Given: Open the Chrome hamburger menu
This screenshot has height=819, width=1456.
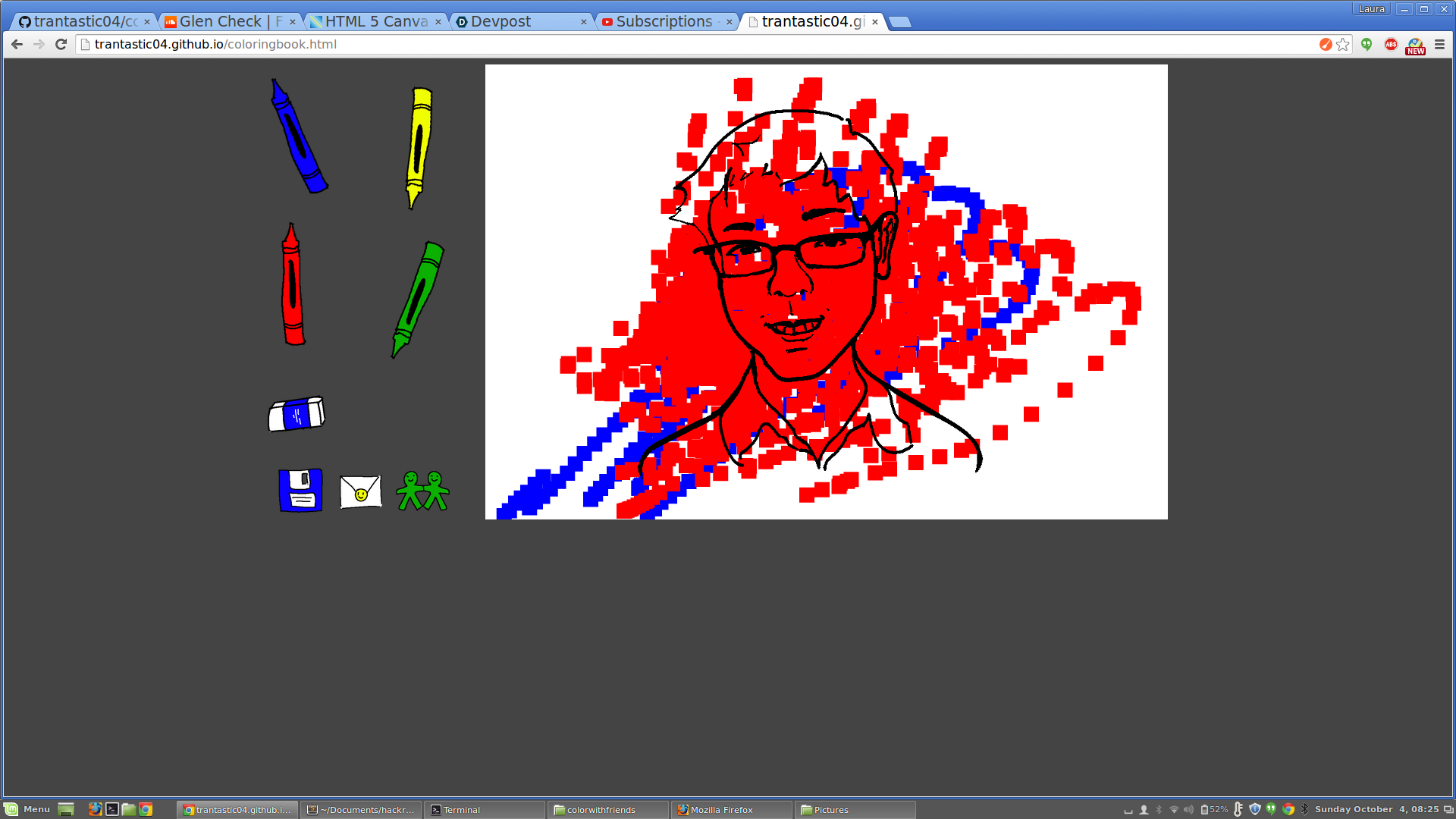Looking at the screenshot, I should pyautogui.click(x=1439, y=45).
